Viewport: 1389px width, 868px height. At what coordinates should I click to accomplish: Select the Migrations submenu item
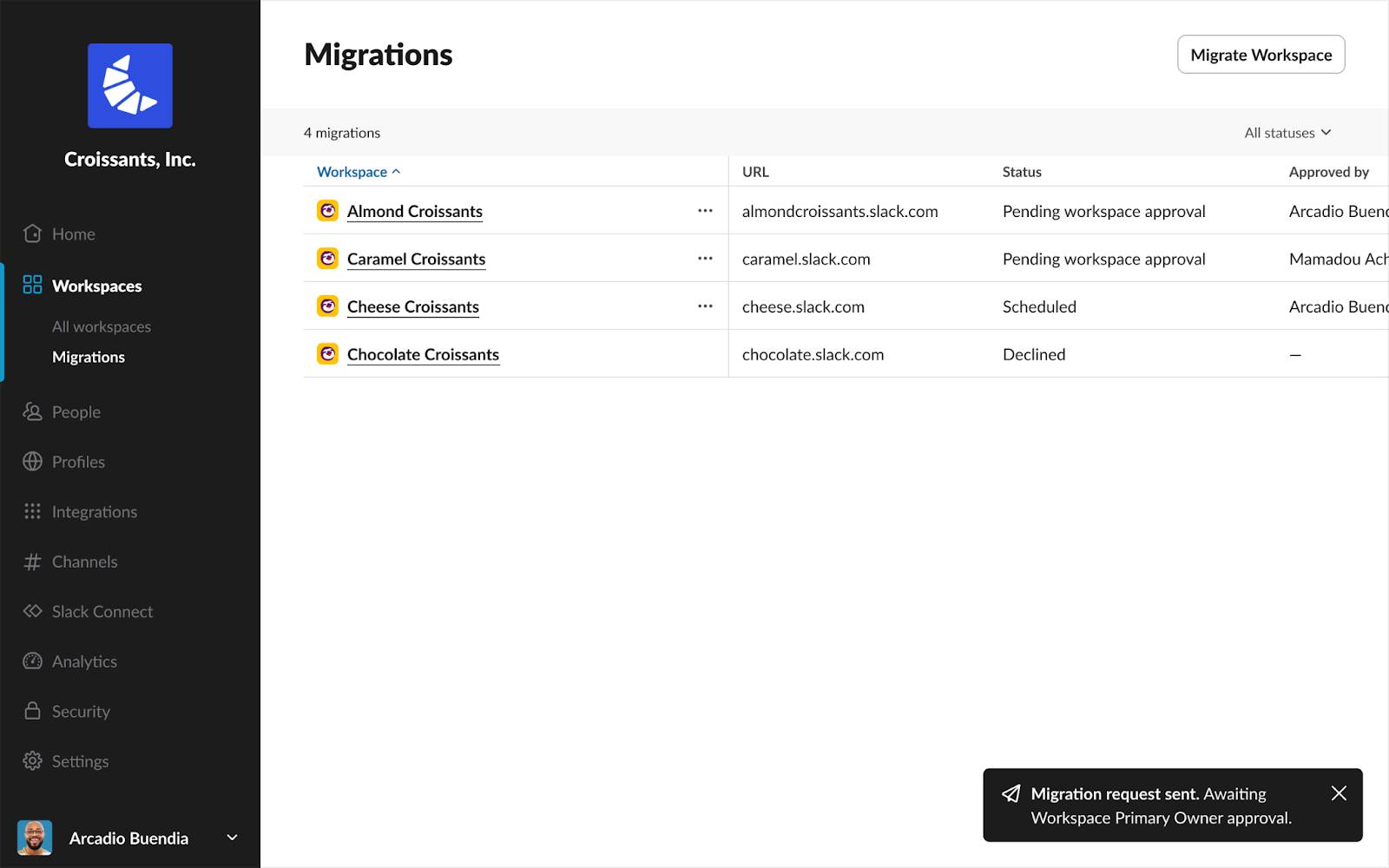tap(89, 357)
